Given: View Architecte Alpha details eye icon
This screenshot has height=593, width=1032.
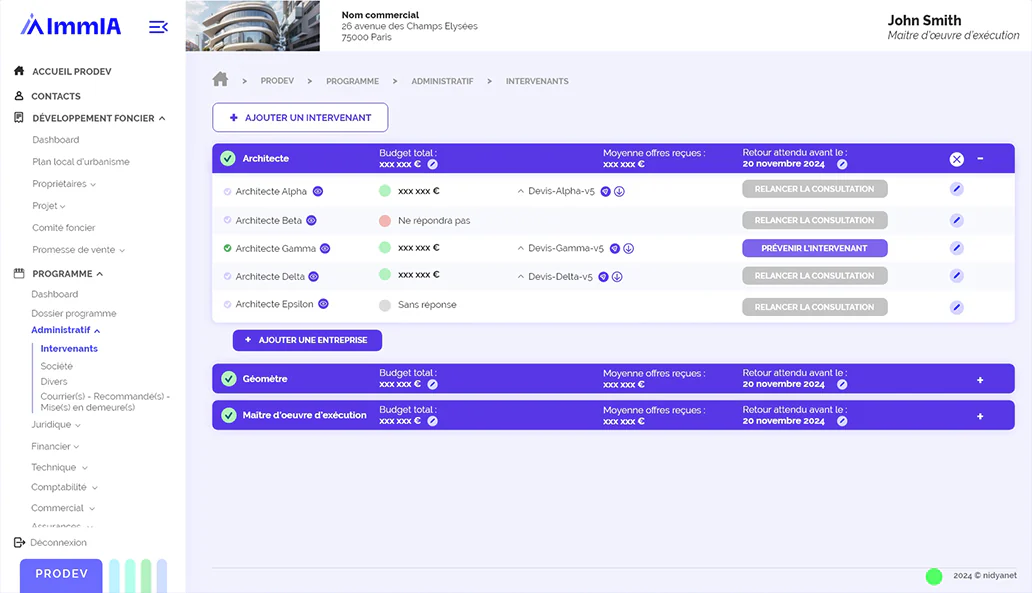Looking at the screenshot, I should point(318,192).
